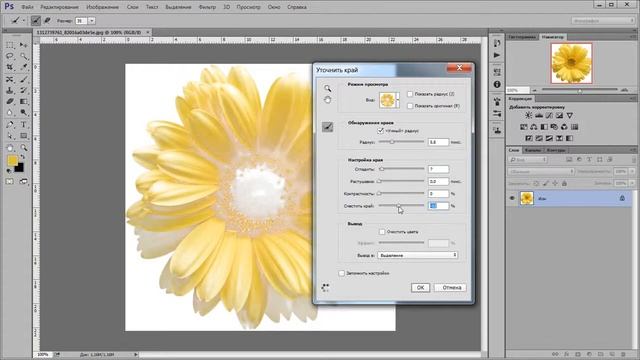
Task: Open tool preset picker arrow
Action: 24,20
